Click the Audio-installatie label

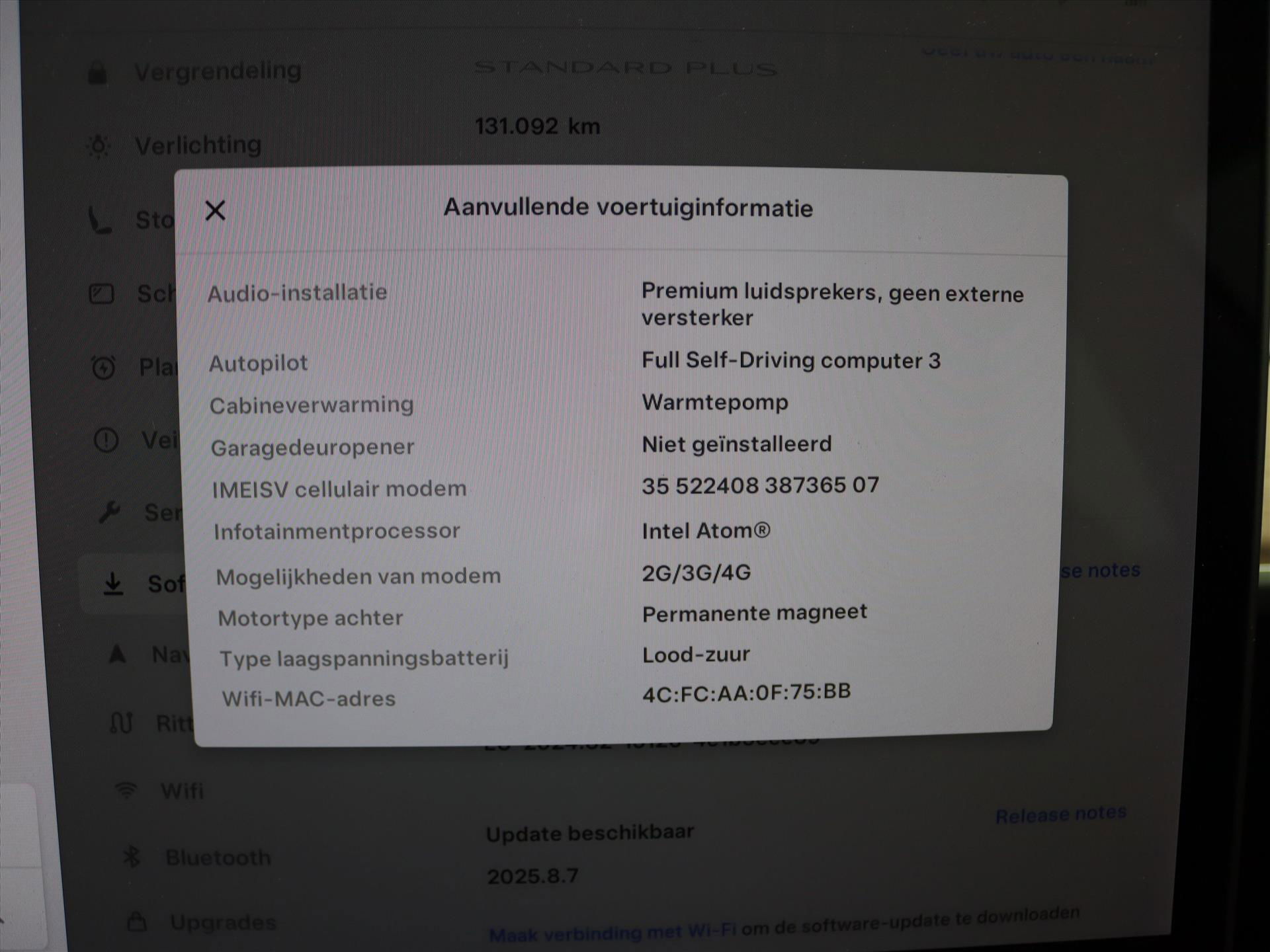tap(297, 293)
